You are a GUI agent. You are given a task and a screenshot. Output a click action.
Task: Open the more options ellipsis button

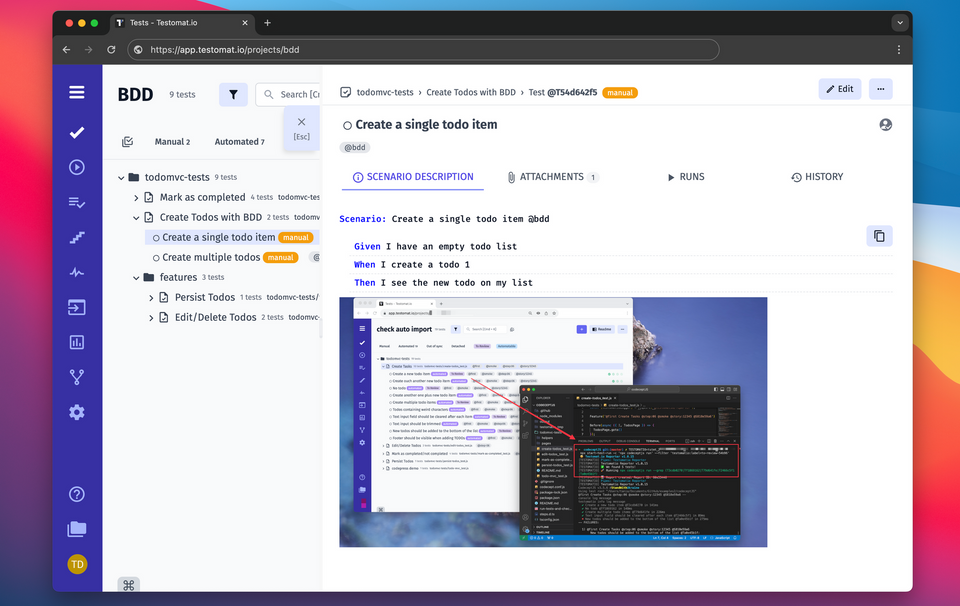click(x=880, y=89)
